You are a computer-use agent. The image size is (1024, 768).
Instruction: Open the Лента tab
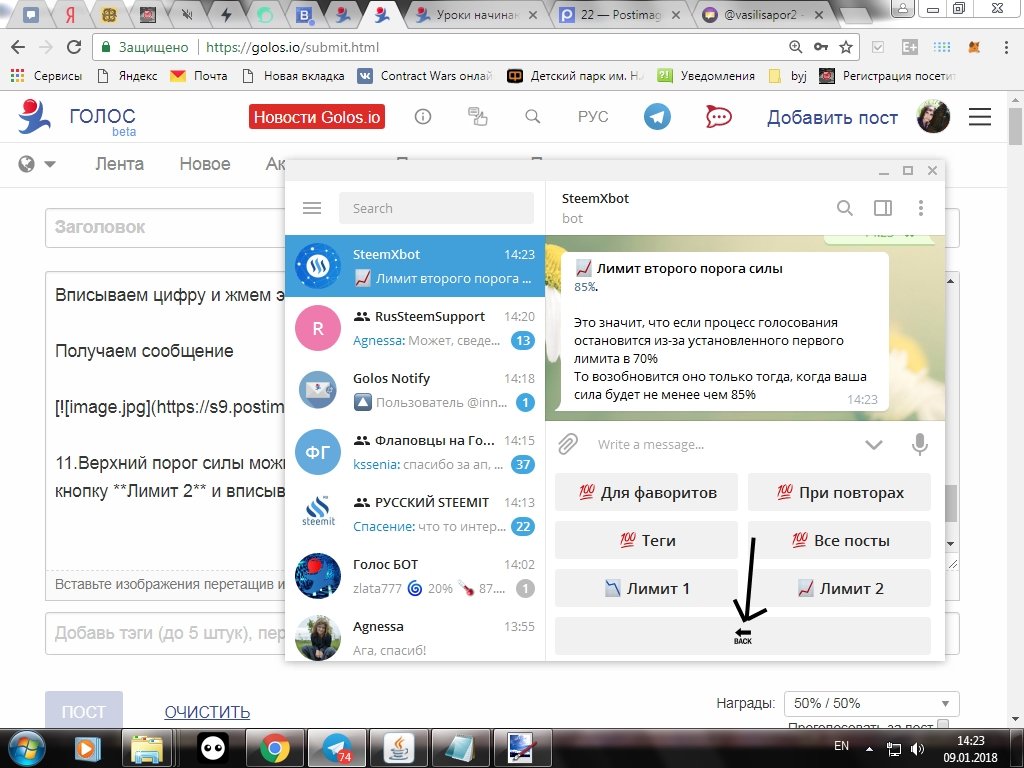pyautogui.click(x=120, y=164)
